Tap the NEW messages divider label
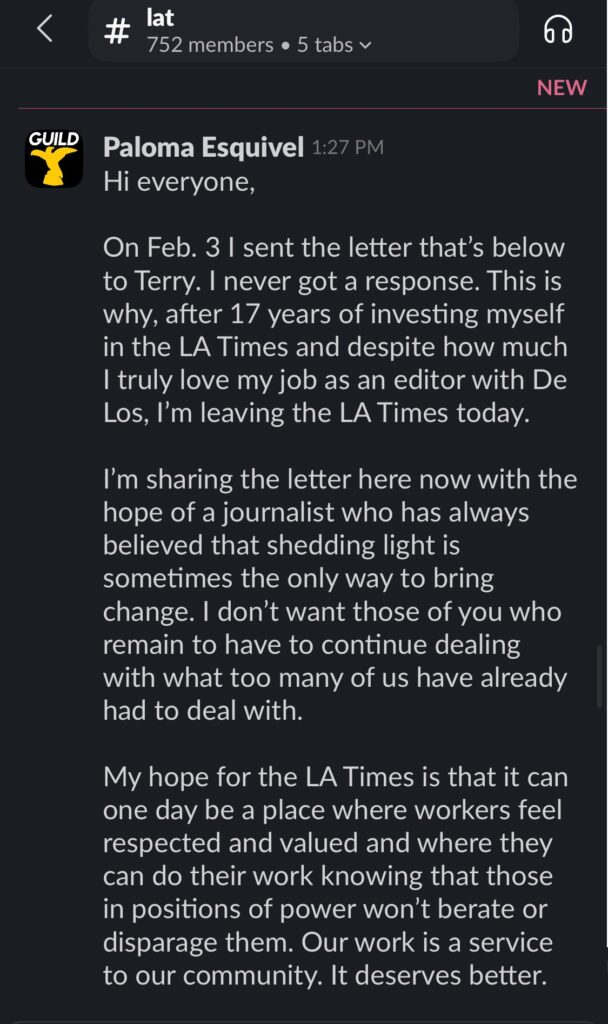 (x=562, y=87)
